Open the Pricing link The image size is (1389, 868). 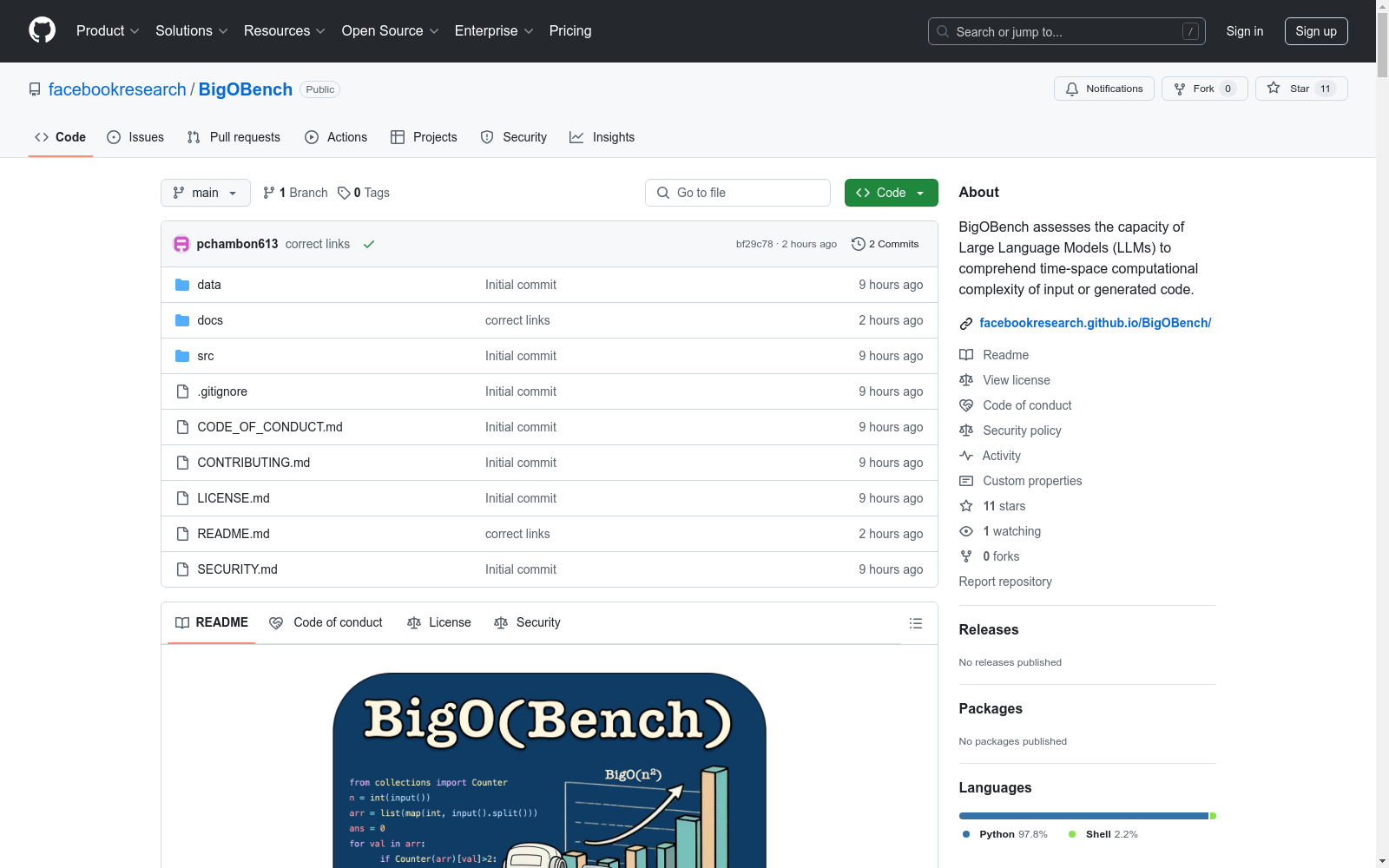(570, 31)
